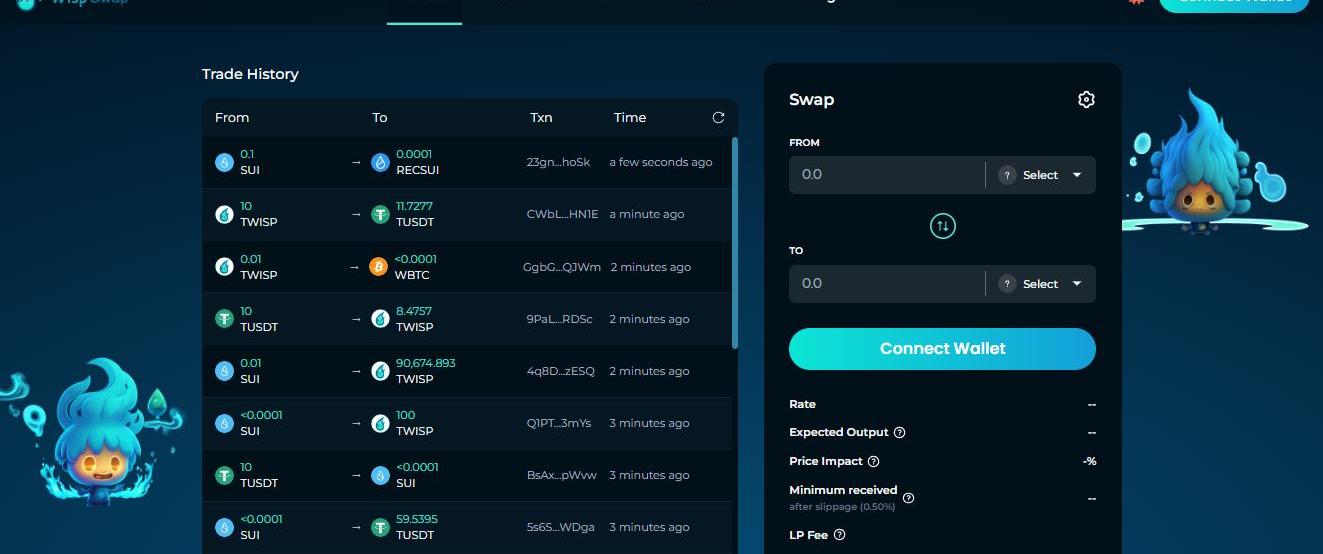Click the TO amount input field
The width and height of the screenshot is (1323, 554).
[885, 284]
